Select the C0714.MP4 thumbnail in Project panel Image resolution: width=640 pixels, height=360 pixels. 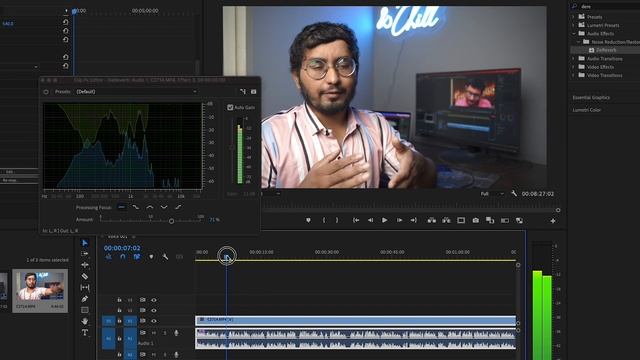point(40,287)
